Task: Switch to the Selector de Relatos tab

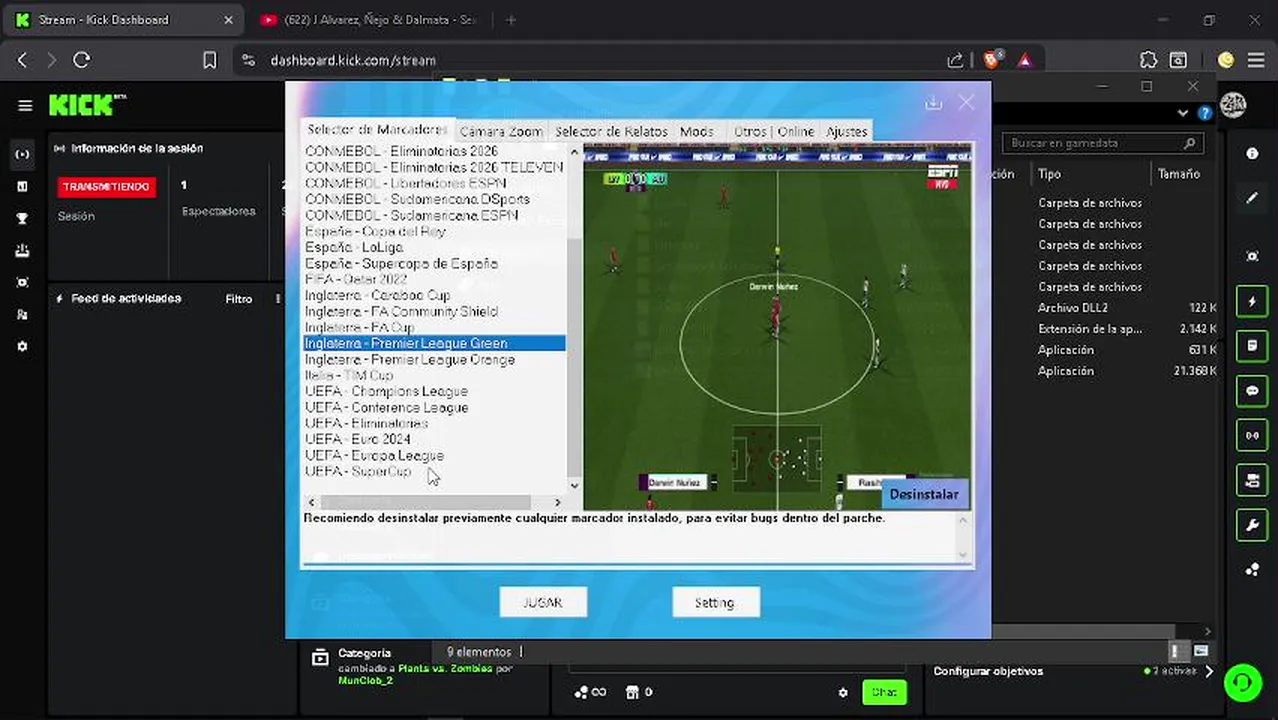Action: coord(611,131)
